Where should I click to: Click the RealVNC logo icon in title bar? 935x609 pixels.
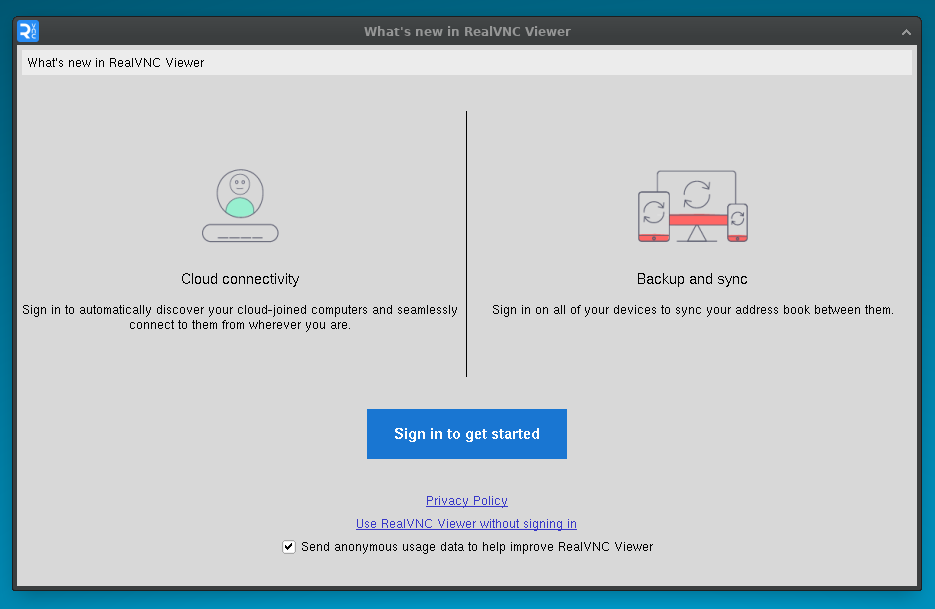(x=28, y=31)
